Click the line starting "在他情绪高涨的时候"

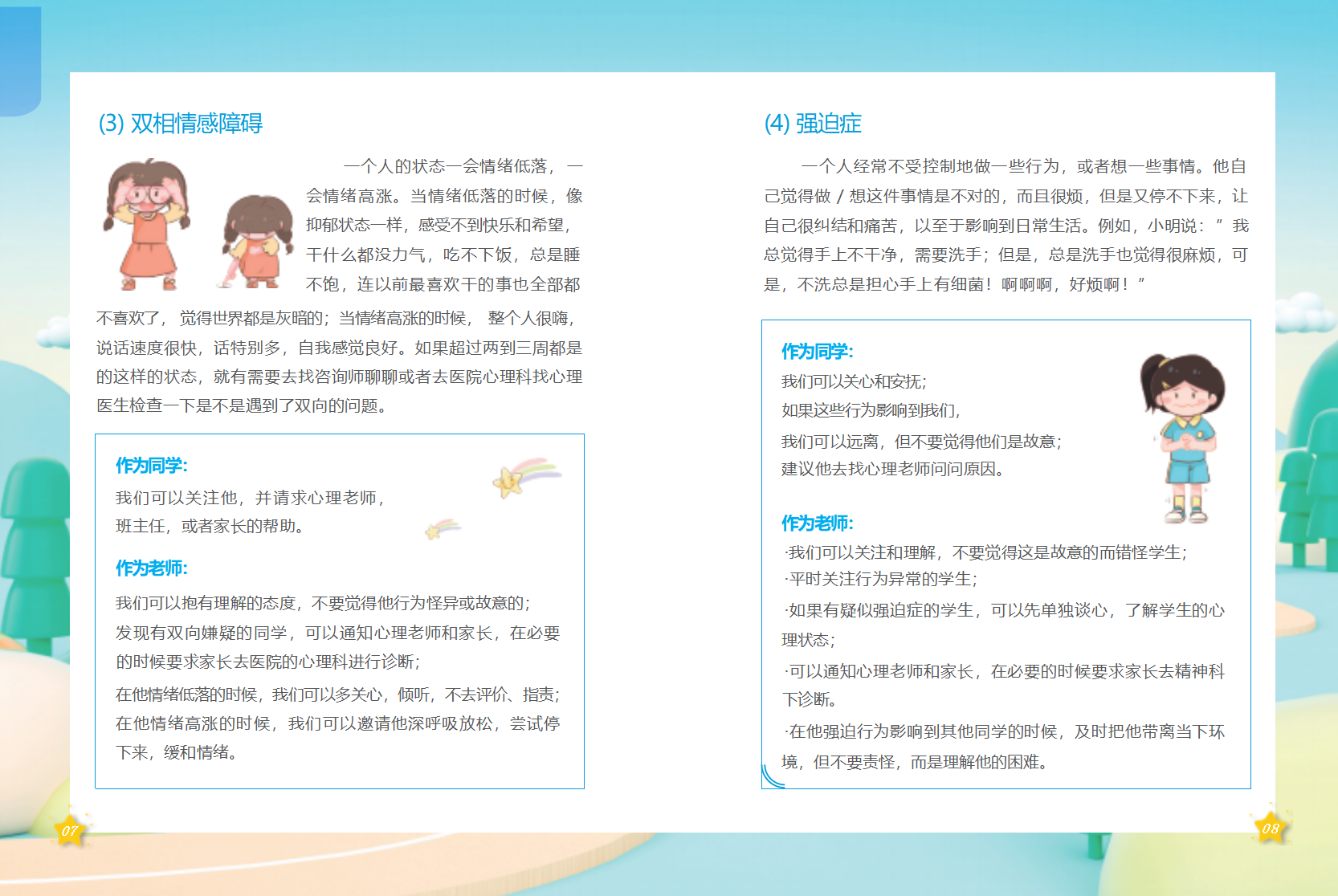[338, 724]
